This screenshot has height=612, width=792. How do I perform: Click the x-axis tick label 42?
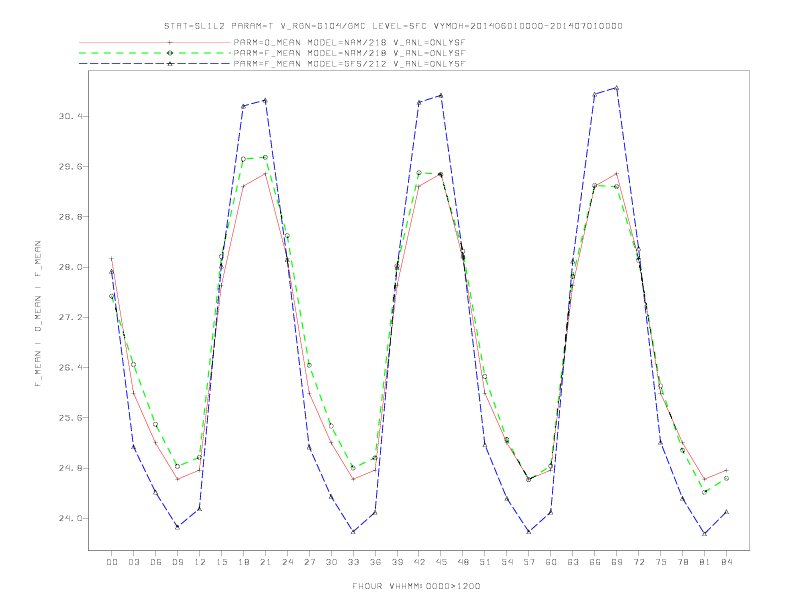coord(419,562)
